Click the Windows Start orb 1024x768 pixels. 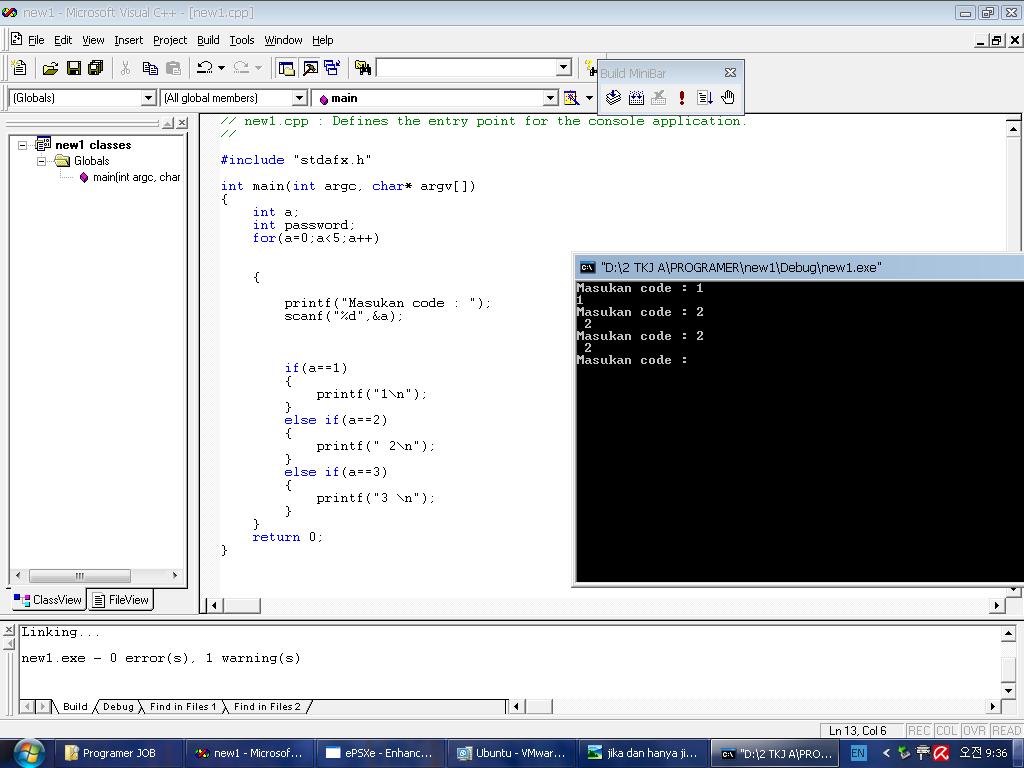coord(29,753)
